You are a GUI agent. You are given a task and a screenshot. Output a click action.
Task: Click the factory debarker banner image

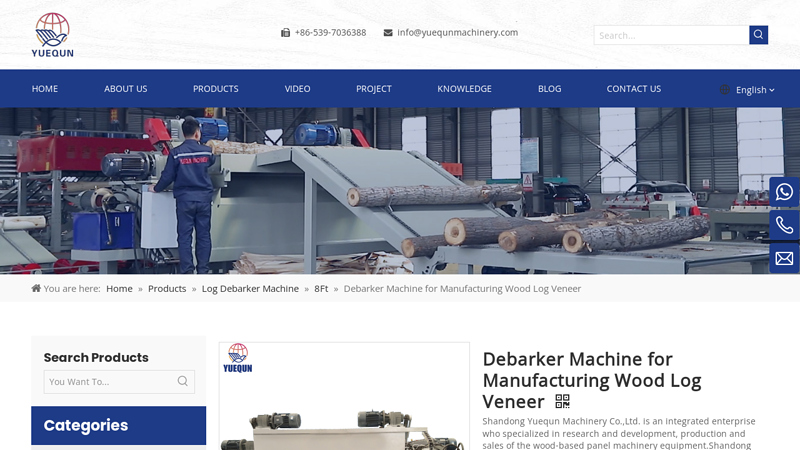click(400, 191)
